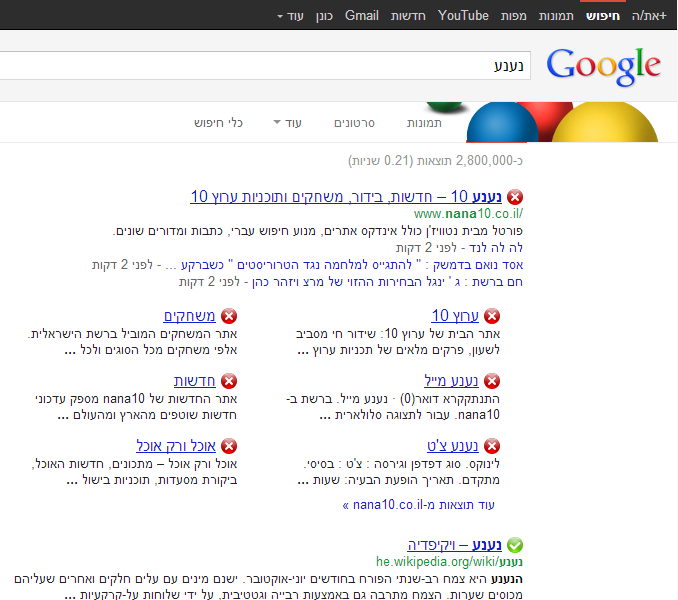Viewport: 678px width, 600px height.
Task: Open Gmail from the top bar
Action: pos(361,16)
